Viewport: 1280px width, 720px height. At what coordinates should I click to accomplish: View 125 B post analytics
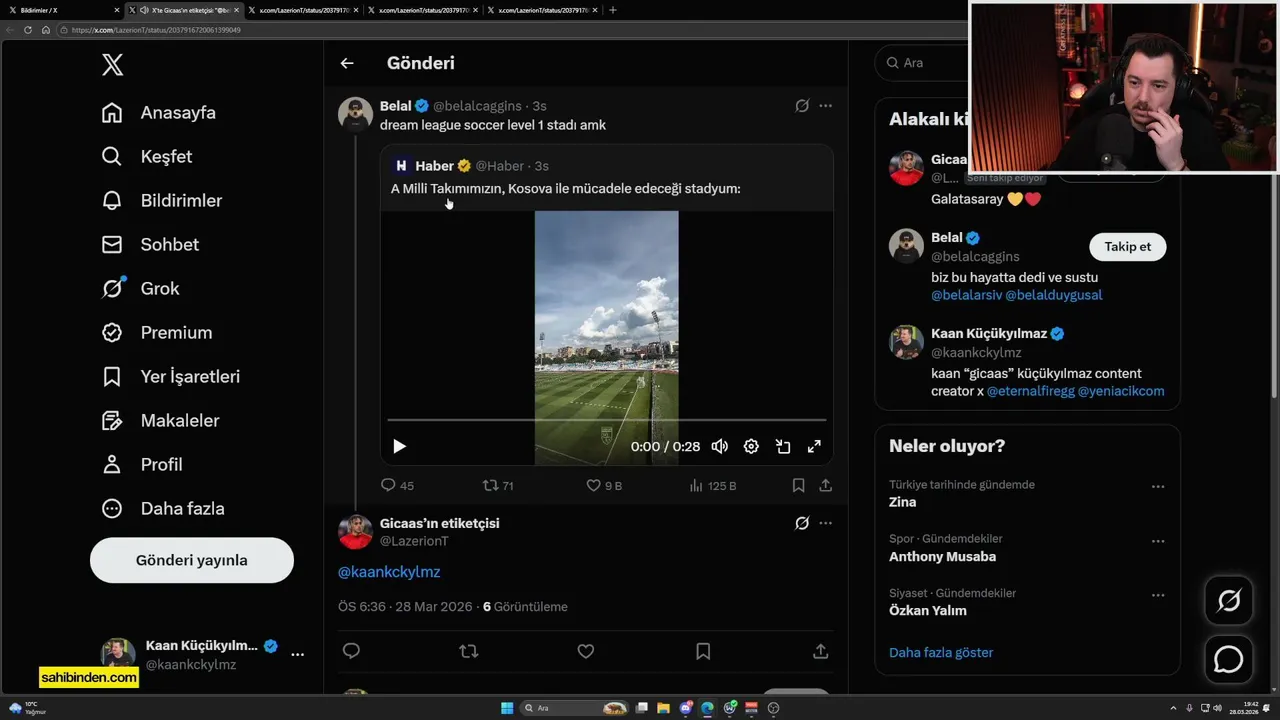click(713, 486)
